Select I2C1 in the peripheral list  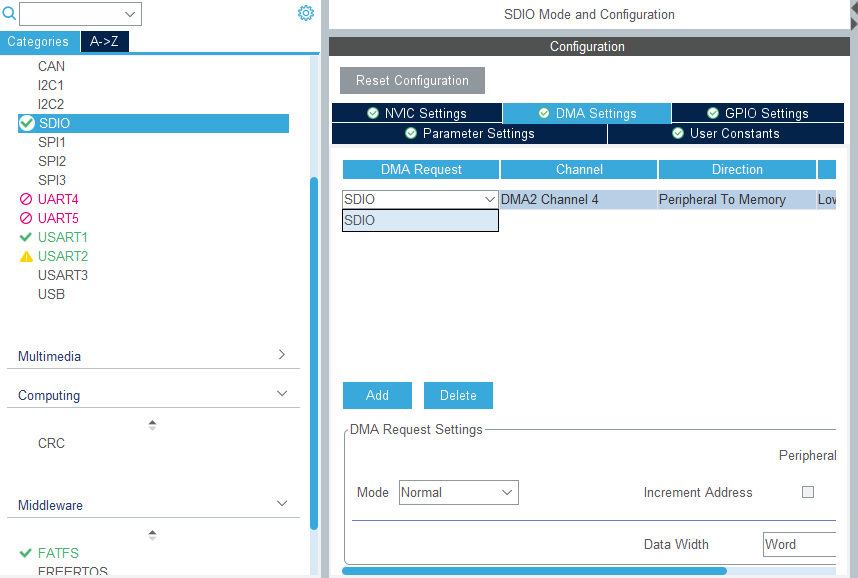[51, 85]
